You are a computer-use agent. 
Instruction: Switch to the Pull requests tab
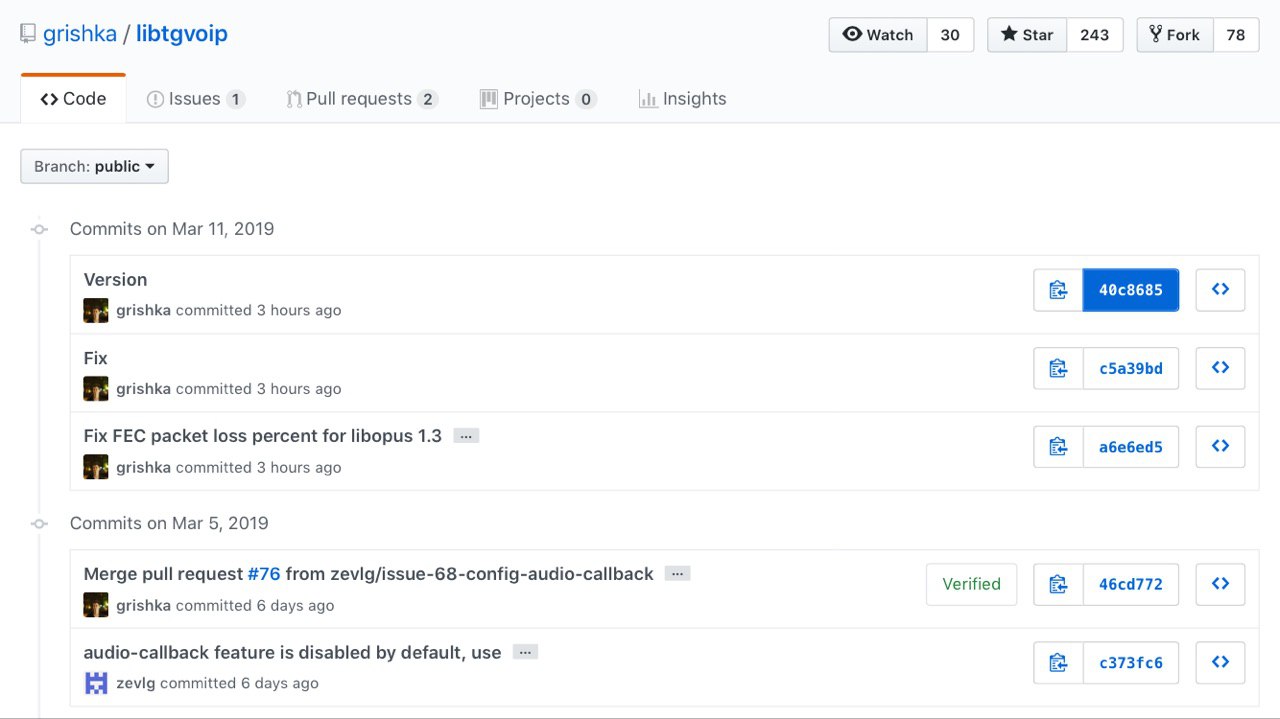361,99
